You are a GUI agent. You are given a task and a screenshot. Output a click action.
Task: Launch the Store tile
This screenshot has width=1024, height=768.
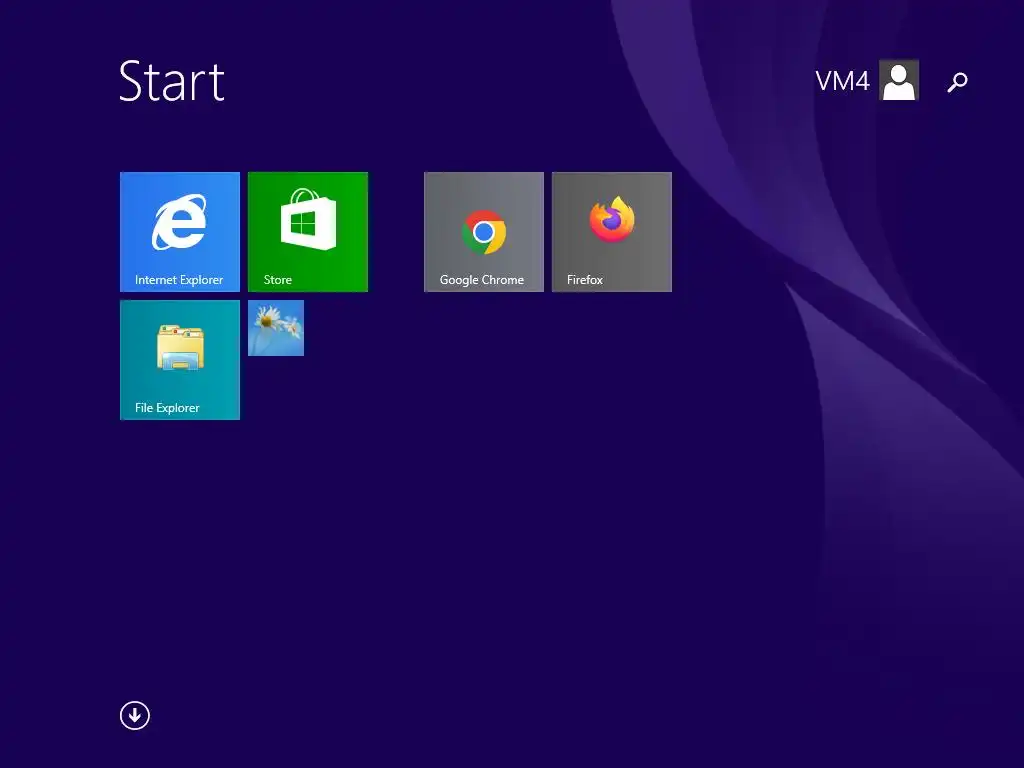coord(308,232)
